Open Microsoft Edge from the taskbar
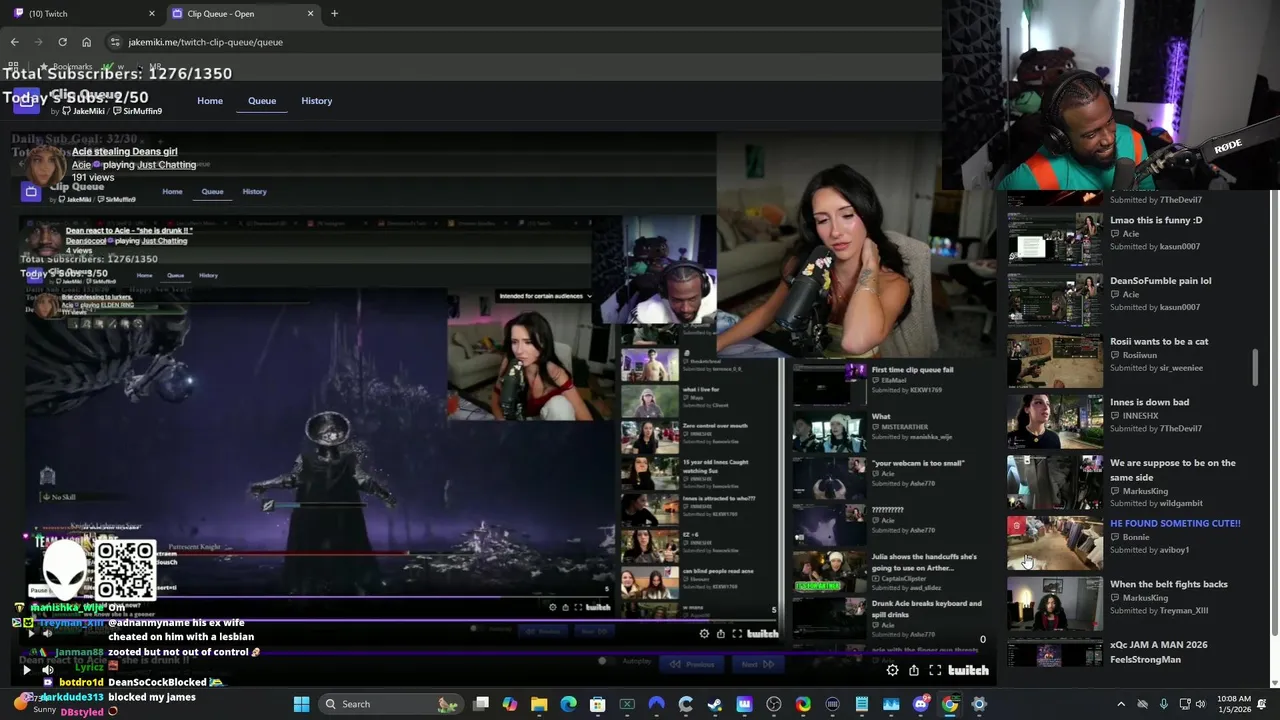This screenshot has width=1280, height=720. [x=568, y=704]
